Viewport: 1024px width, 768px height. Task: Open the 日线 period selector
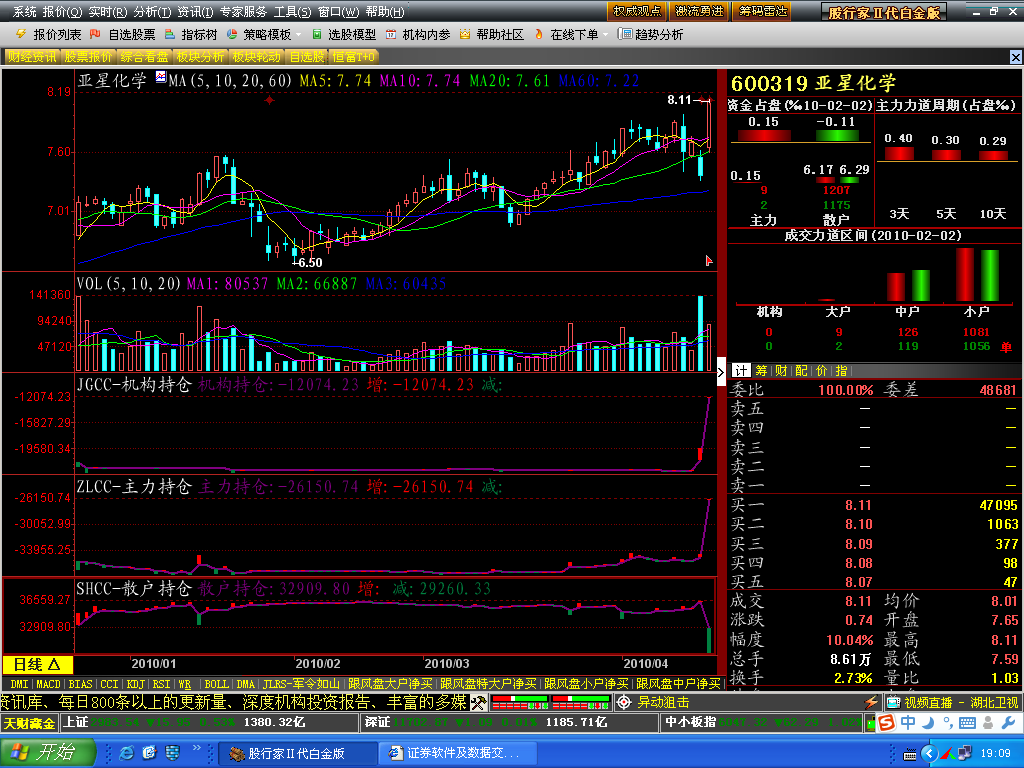pos(37,664)
